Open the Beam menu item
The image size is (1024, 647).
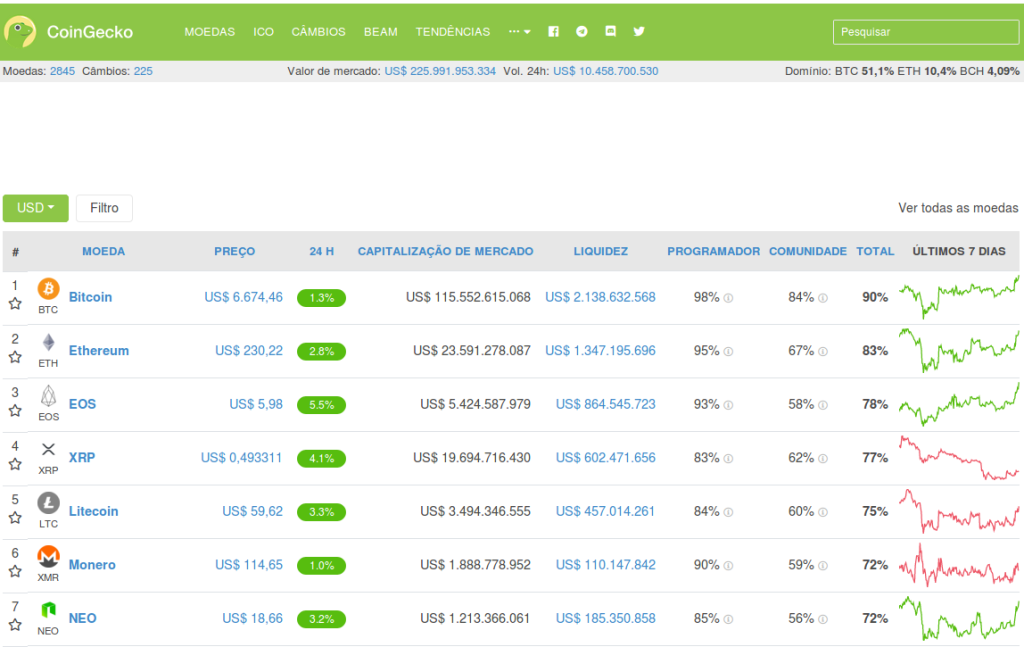381,31
